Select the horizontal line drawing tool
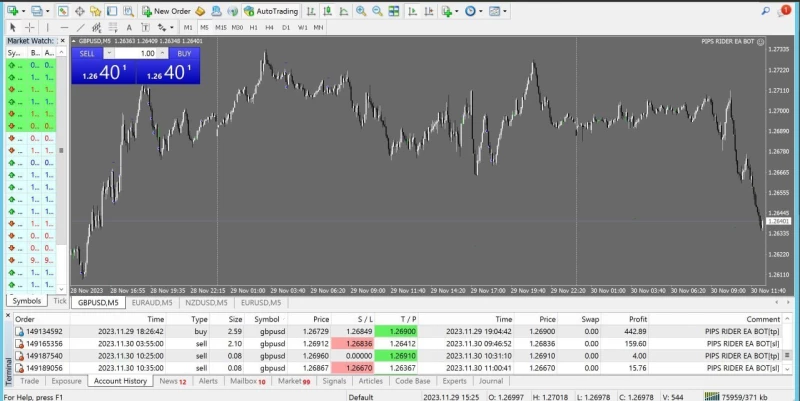The height and width of the screenshot is (401, 800). click(x=64, y=27)
